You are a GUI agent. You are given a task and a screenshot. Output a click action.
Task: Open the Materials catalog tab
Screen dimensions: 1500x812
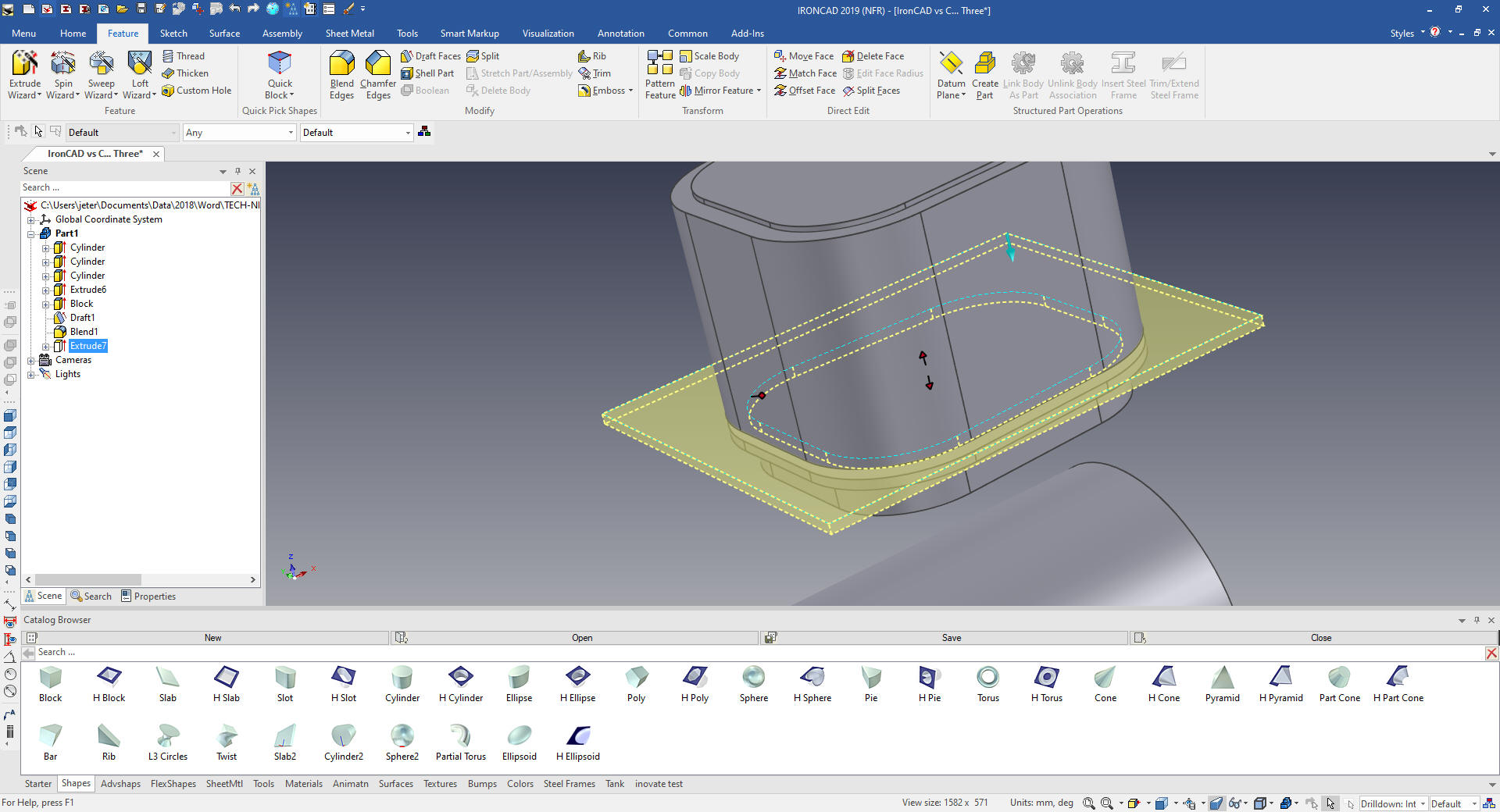pos(303,784)
